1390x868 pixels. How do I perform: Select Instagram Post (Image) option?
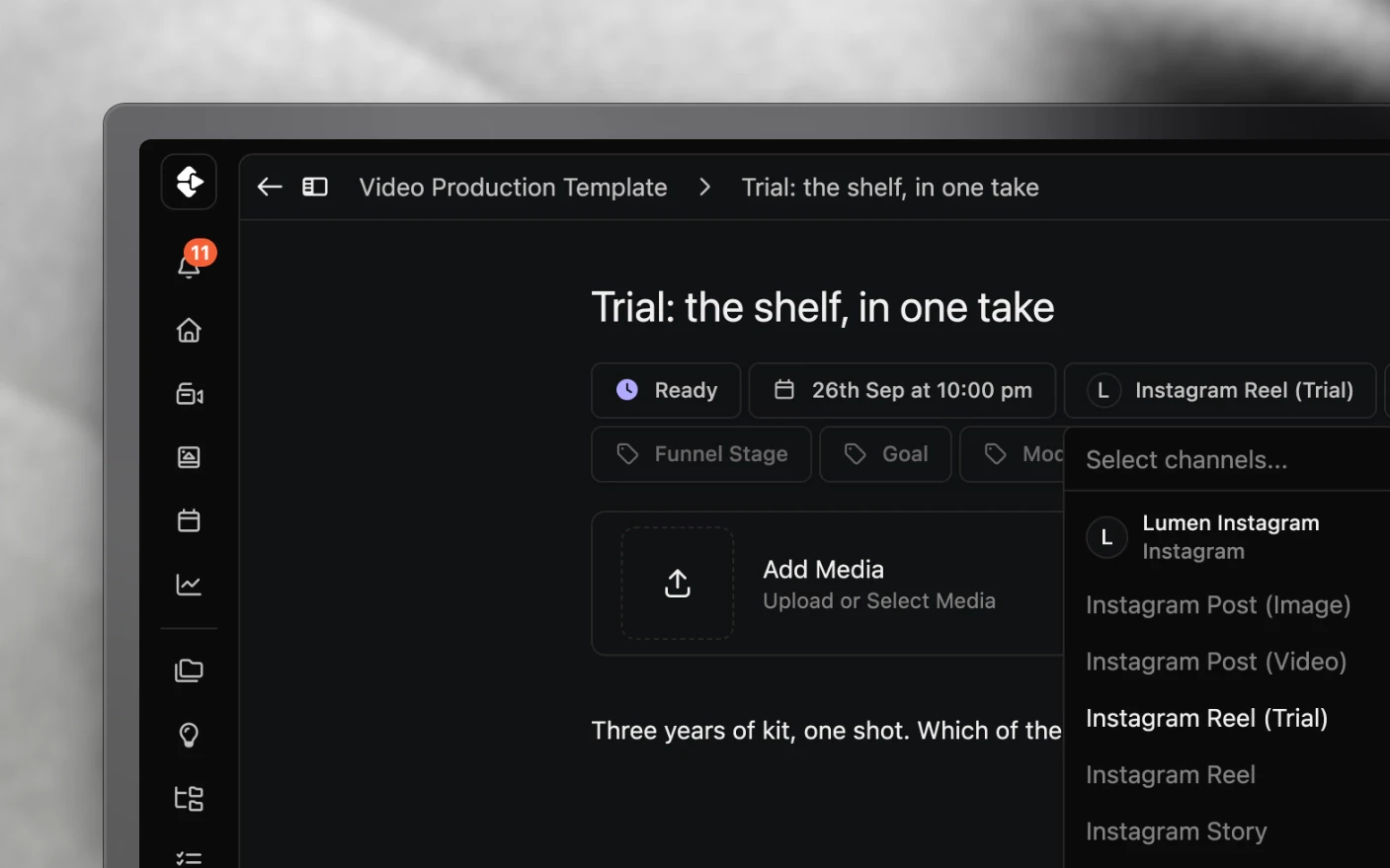1218,605
